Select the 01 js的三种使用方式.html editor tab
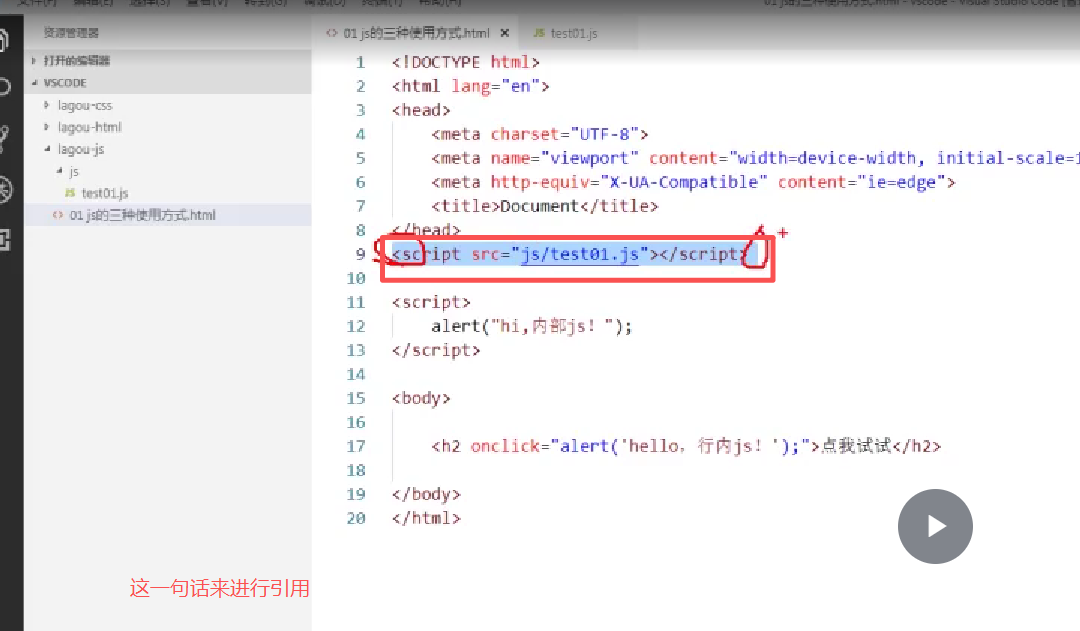The height and width of the screenshot is (631, 1080). [417, 33]
